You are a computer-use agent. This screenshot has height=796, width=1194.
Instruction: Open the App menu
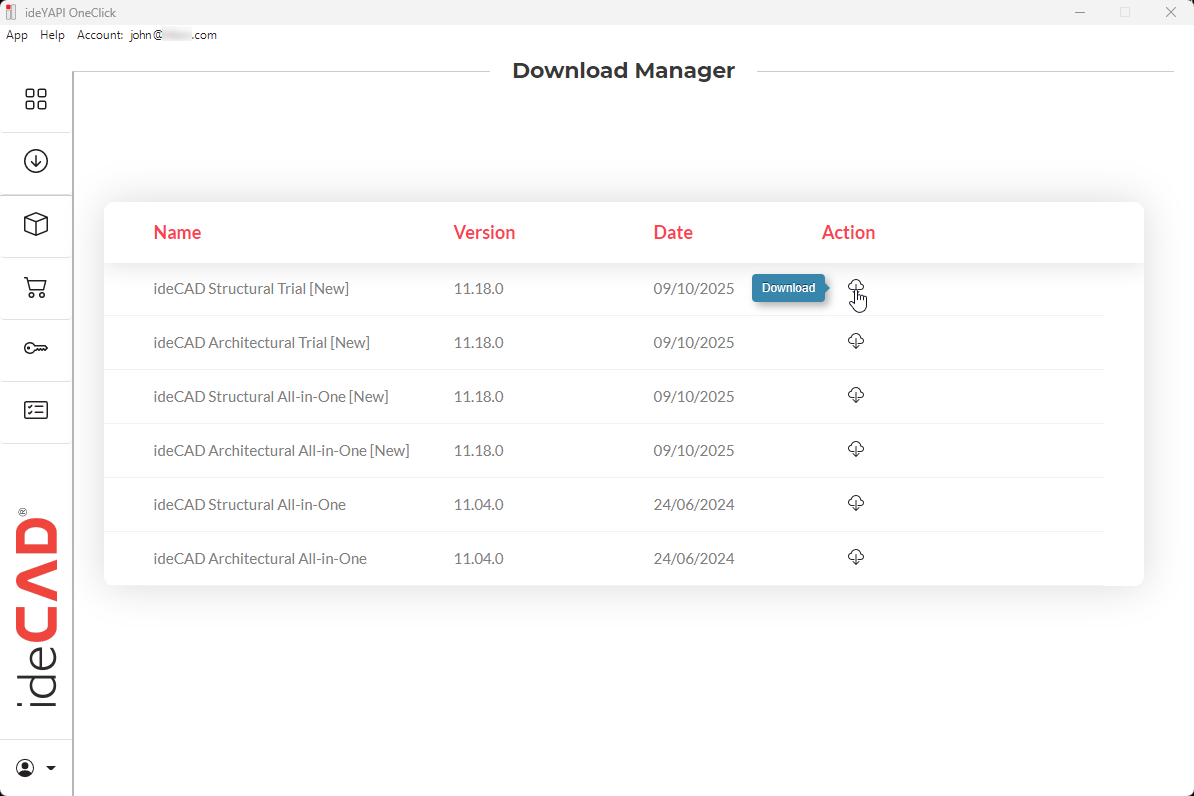[x=17, y=35]
